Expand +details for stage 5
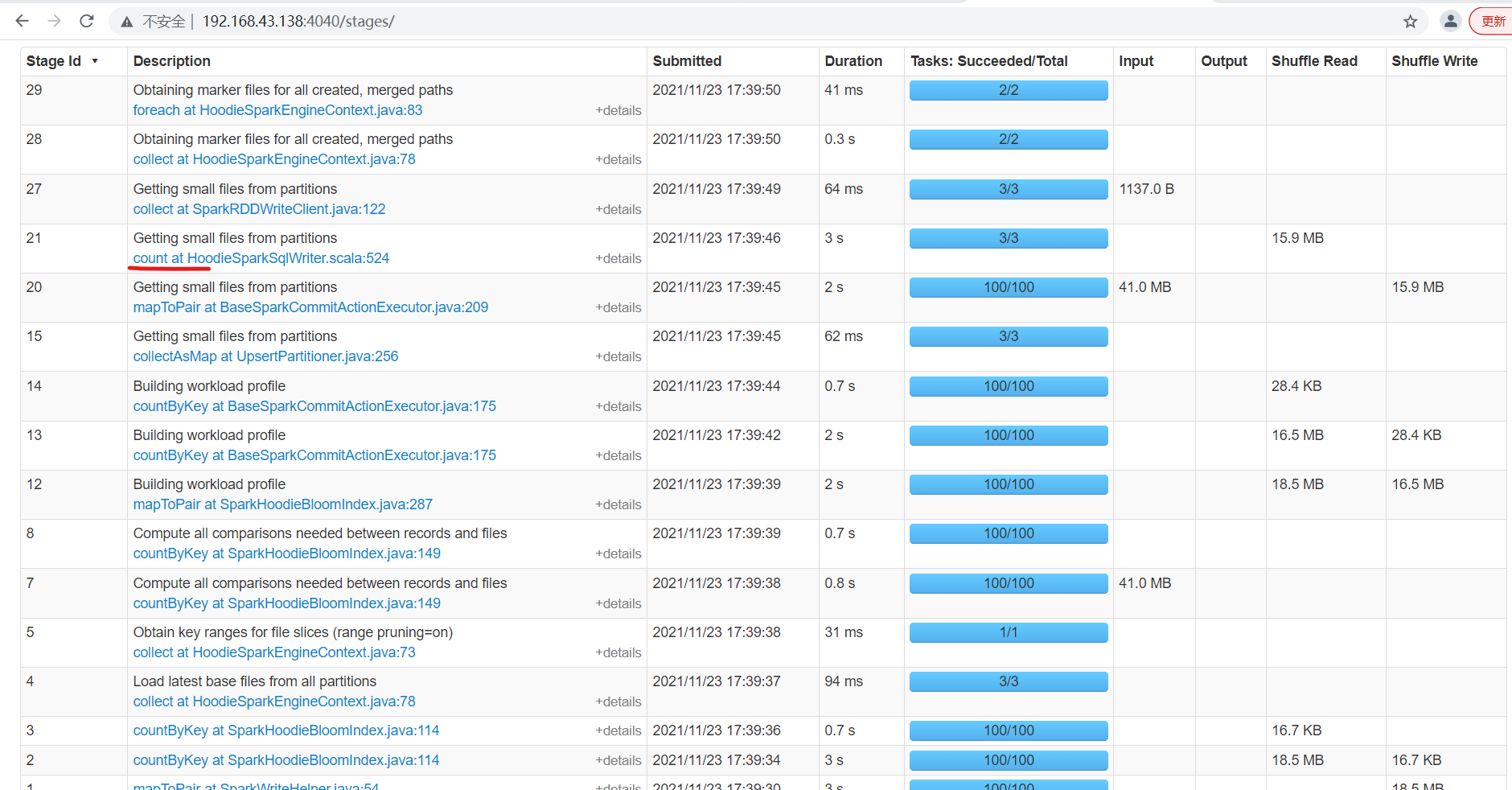 (x=618, y=653)
